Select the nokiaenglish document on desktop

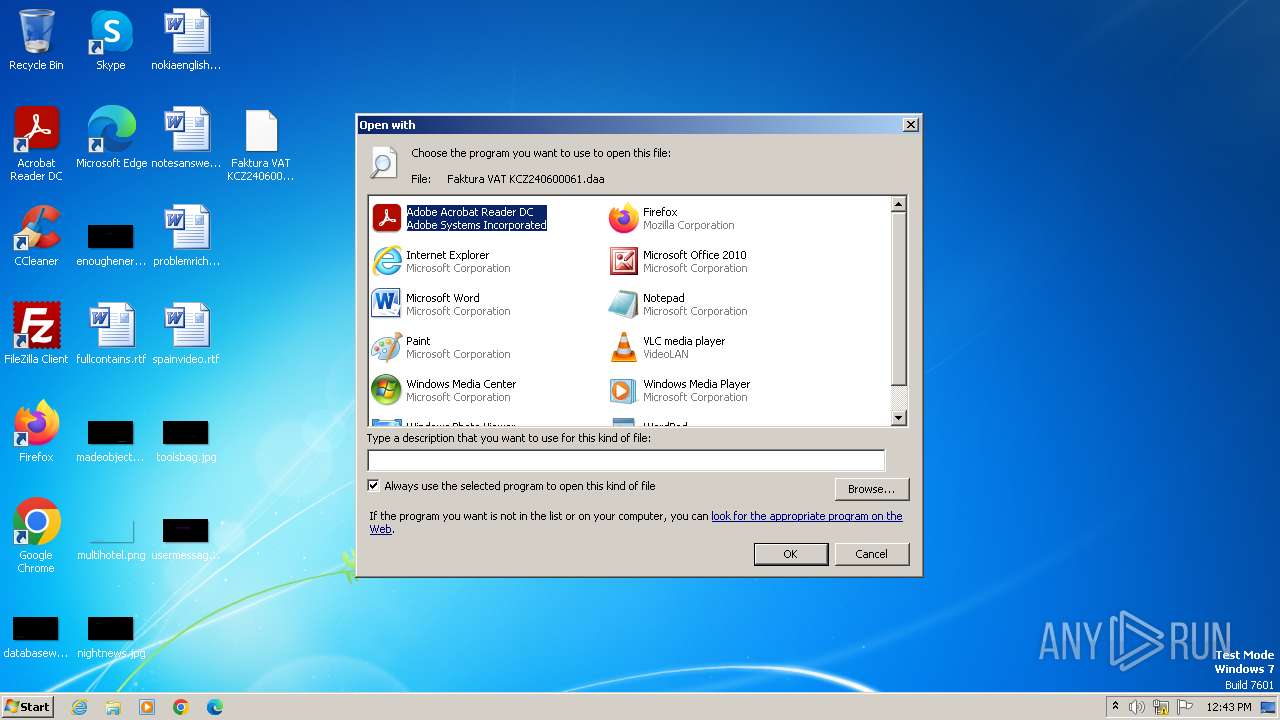186,40
